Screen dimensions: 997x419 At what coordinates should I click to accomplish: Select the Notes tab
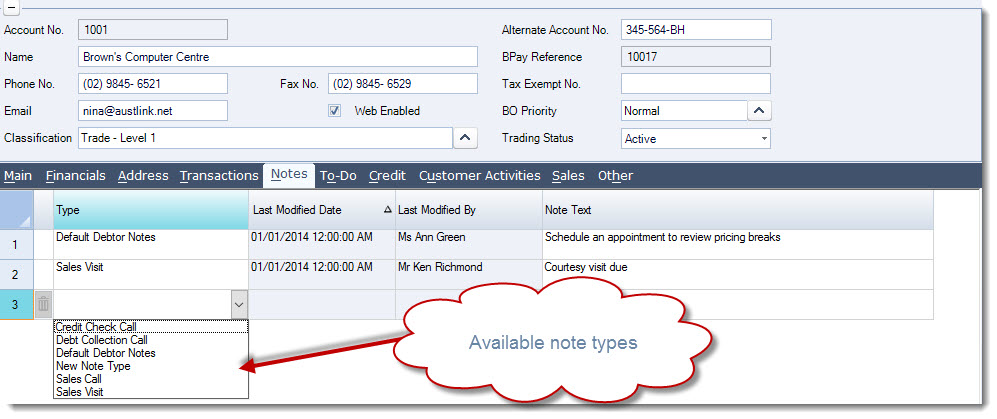(289, 175)
